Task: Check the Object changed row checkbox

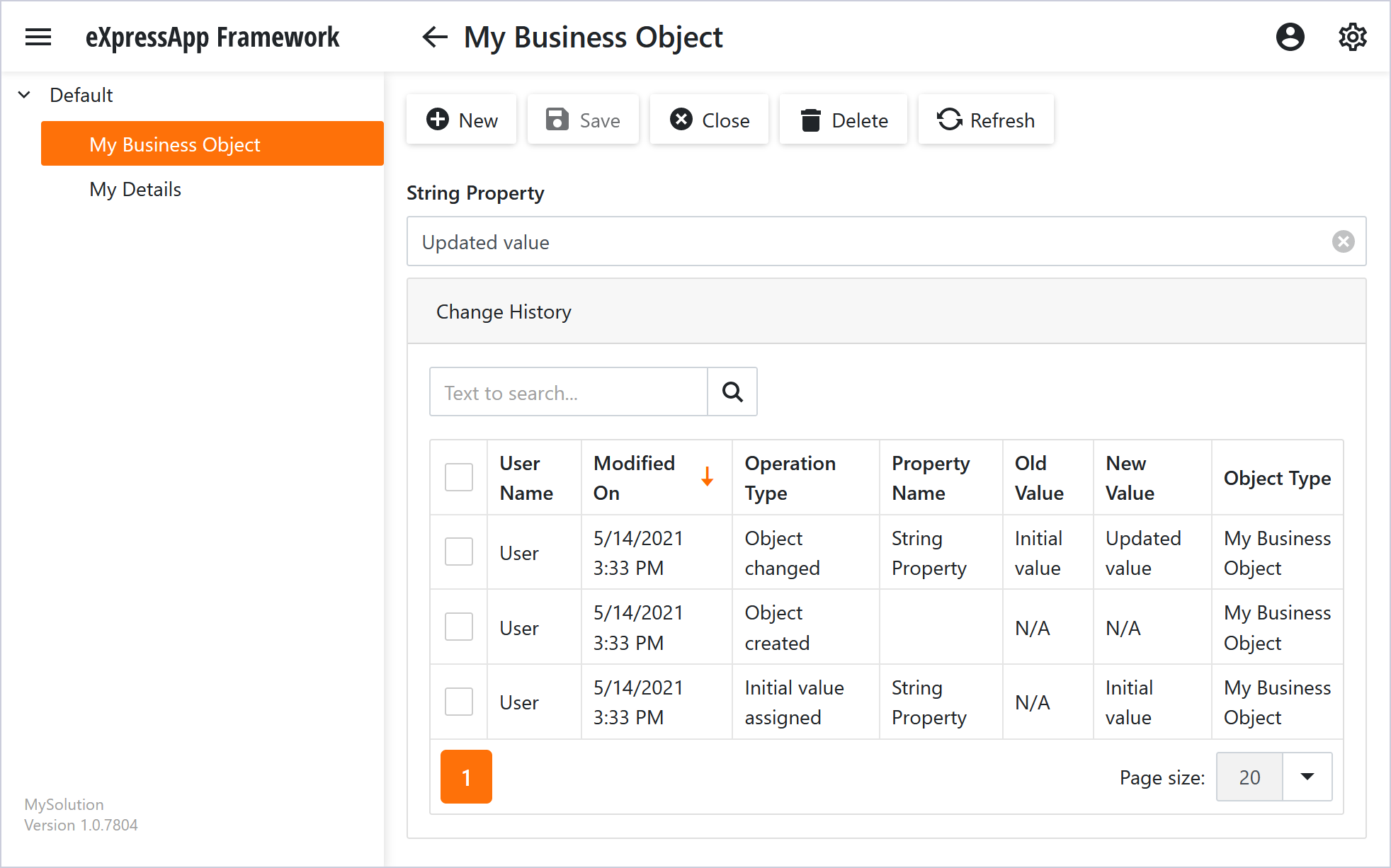Action: click(x=459, y=552)
